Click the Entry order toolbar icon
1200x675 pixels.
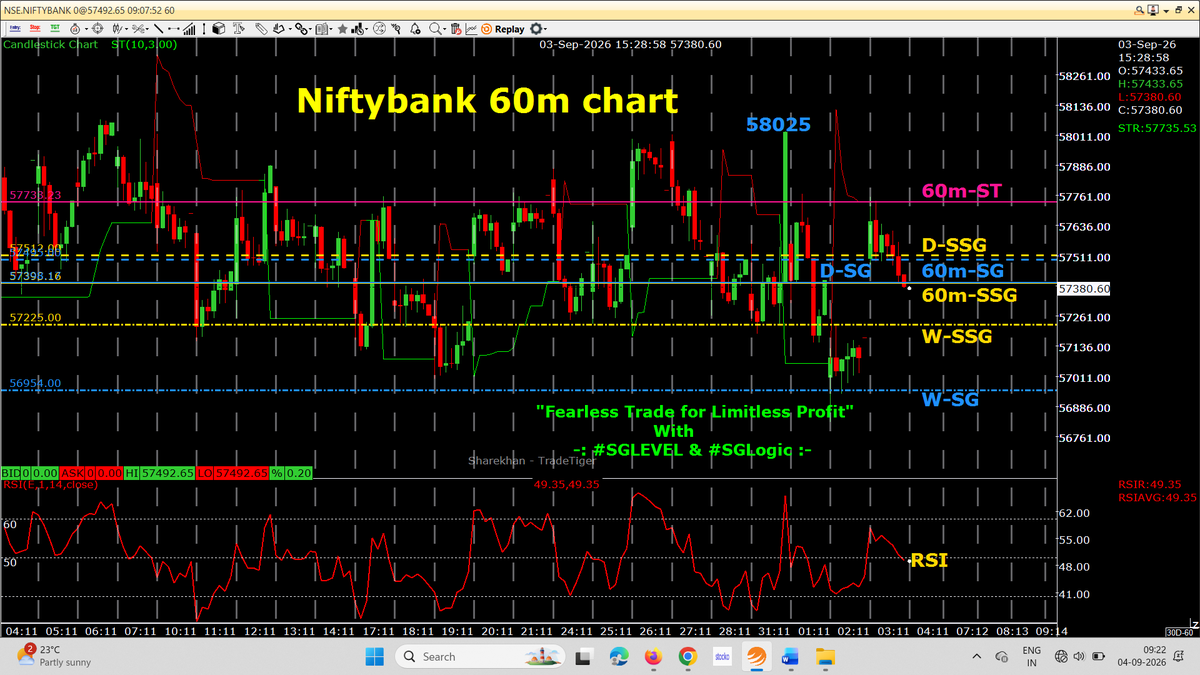[14, 29]
